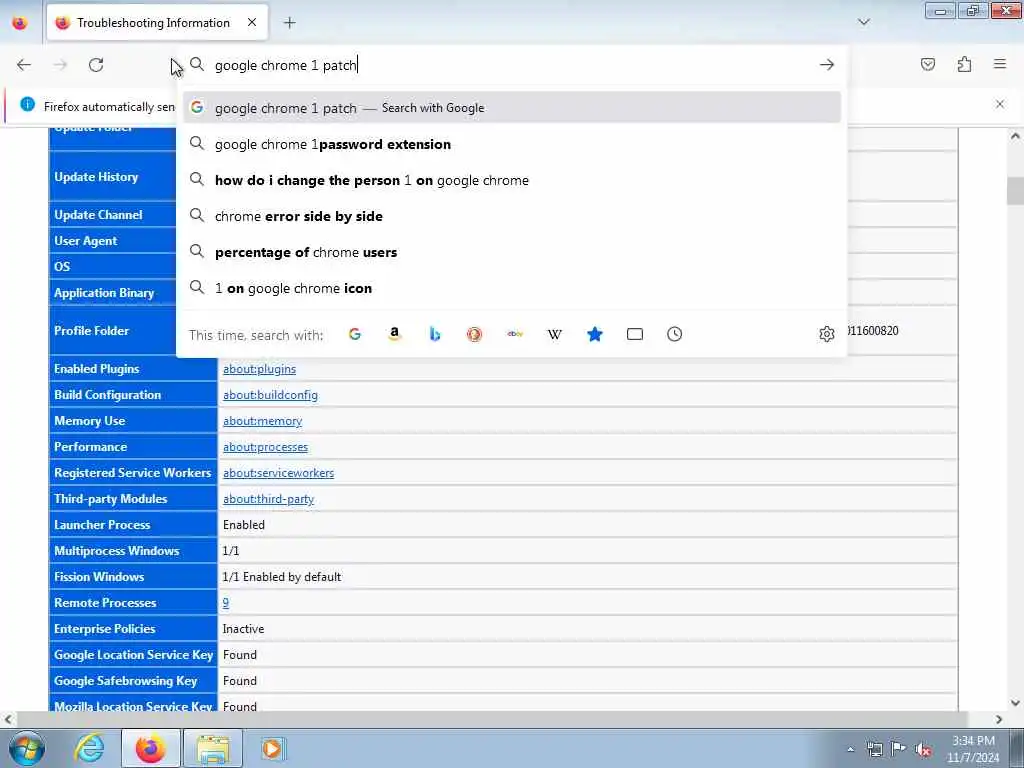
Task: Click the muted volume tray icon
Action: tap(923, 750)
